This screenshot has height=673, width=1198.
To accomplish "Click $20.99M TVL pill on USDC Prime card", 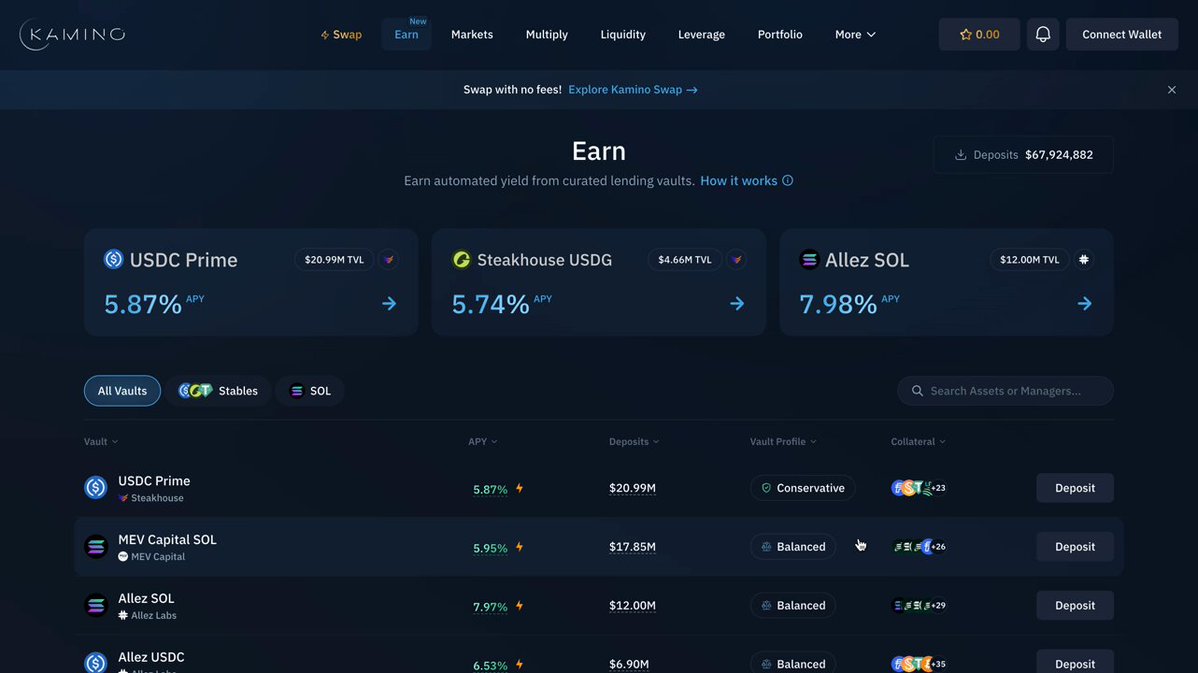I will click(x=334, y=260).
